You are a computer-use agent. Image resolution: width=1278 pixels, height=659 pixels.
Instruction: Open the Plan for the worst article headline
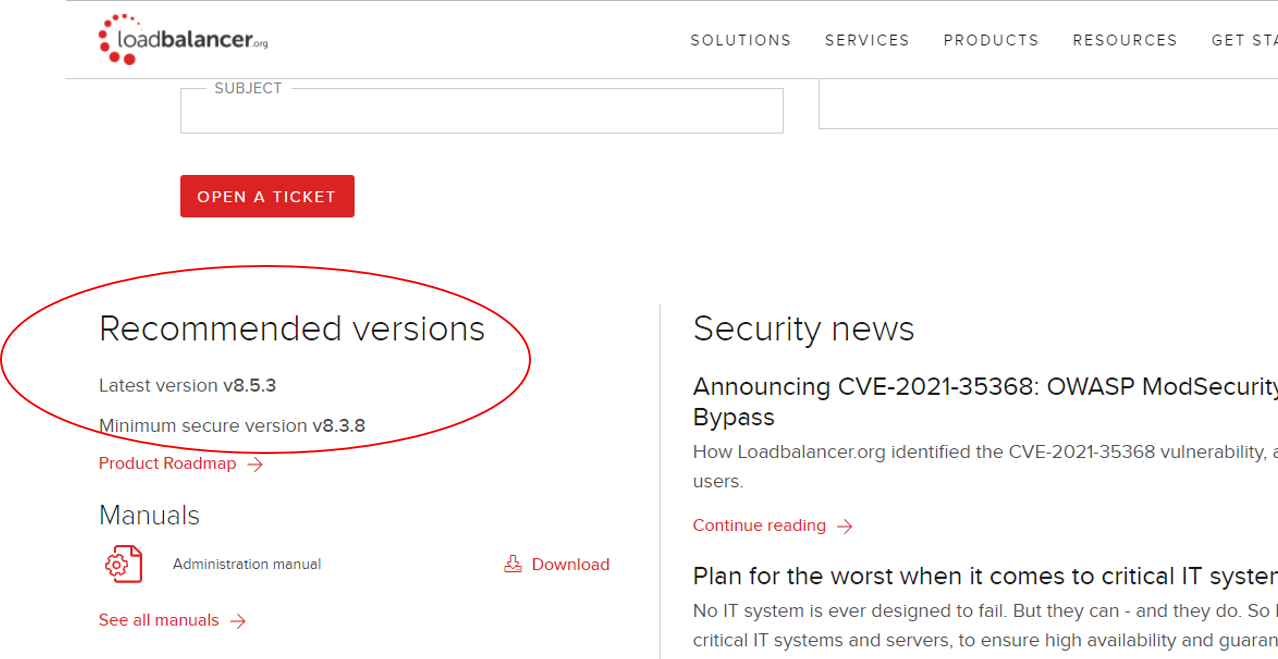click(x=985, y=577)
